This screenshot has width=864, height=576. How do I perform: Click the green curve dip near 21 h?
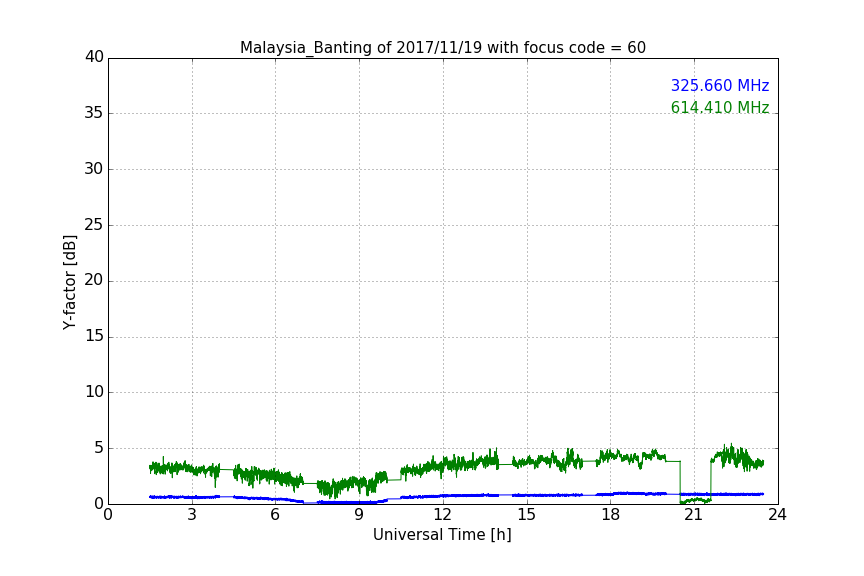tap(695, 500)
